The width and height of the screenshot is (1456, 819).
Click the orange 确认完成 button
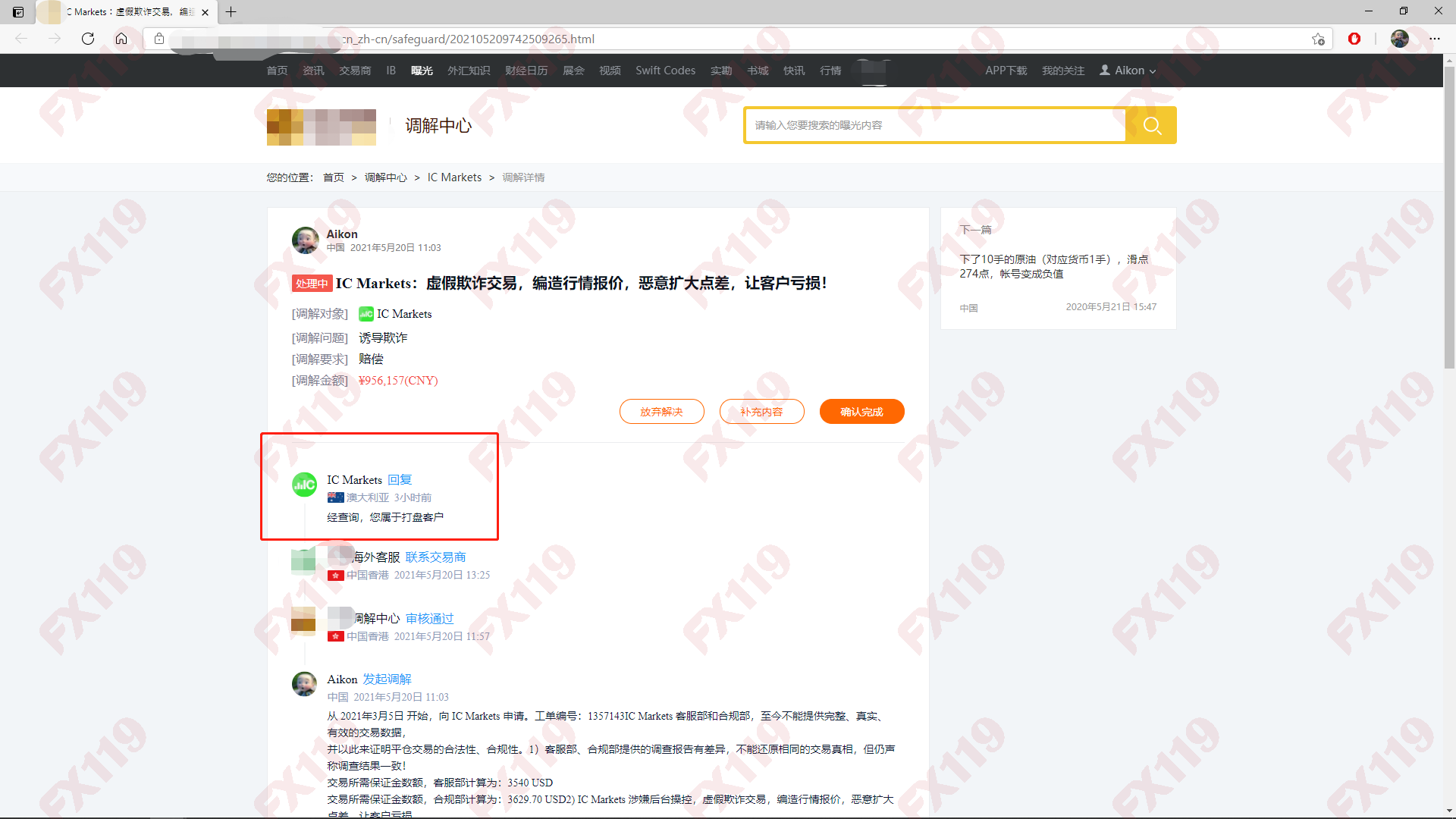[861, 412]
